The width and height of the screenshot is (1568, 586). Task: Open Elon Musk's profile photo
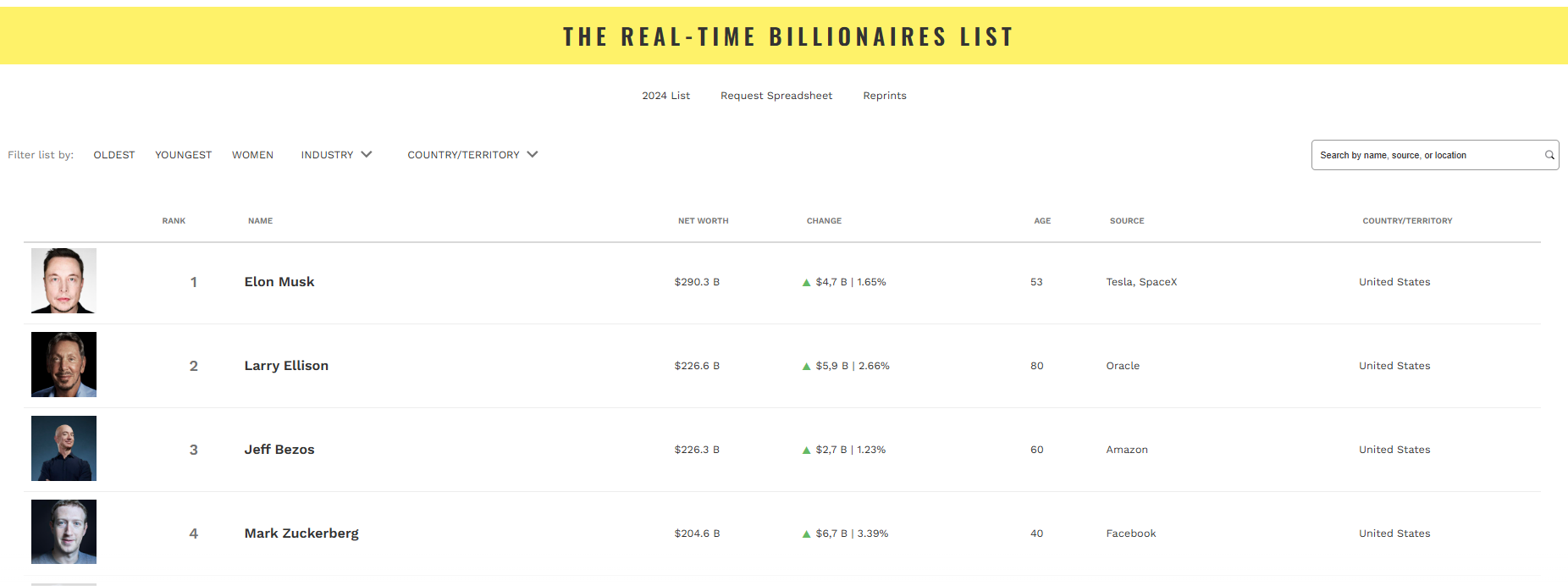63,280
